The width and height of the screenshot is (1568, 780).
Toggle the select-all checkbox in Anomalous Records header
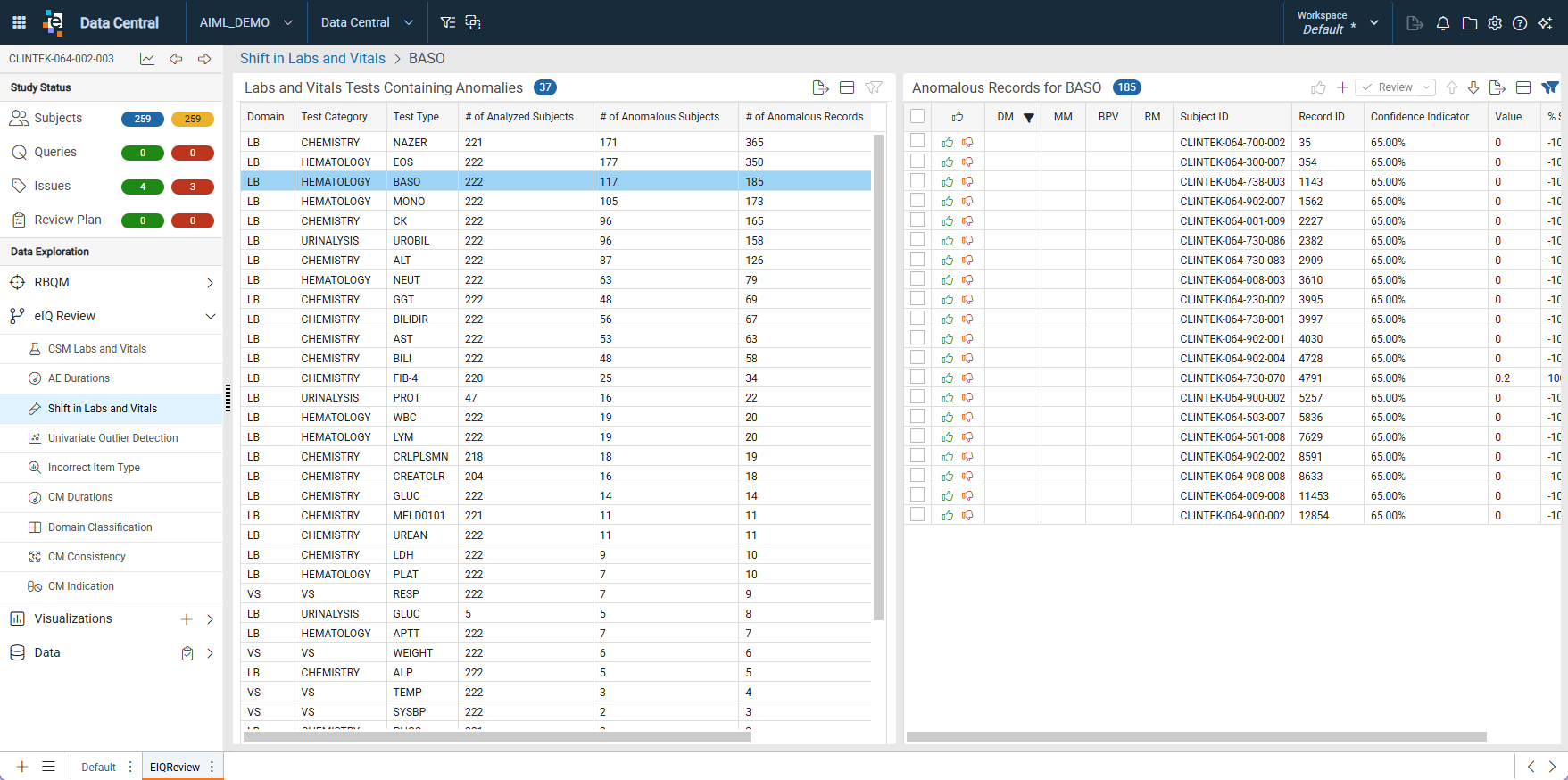click(917, 116)
